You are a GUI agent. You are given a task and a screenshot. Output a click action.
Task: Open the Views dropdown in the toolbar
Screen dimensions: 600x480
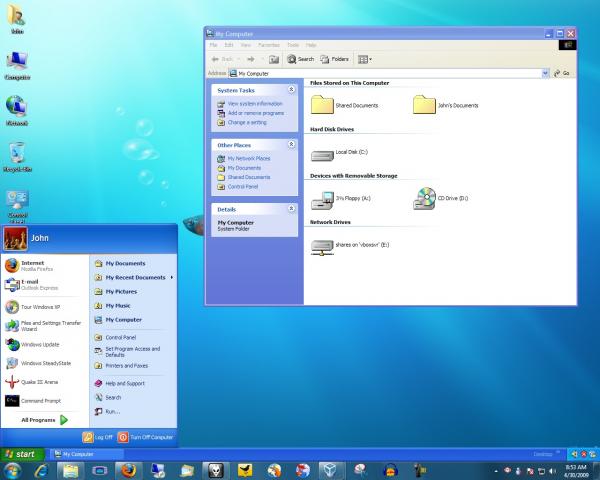[x=364, y=59]
